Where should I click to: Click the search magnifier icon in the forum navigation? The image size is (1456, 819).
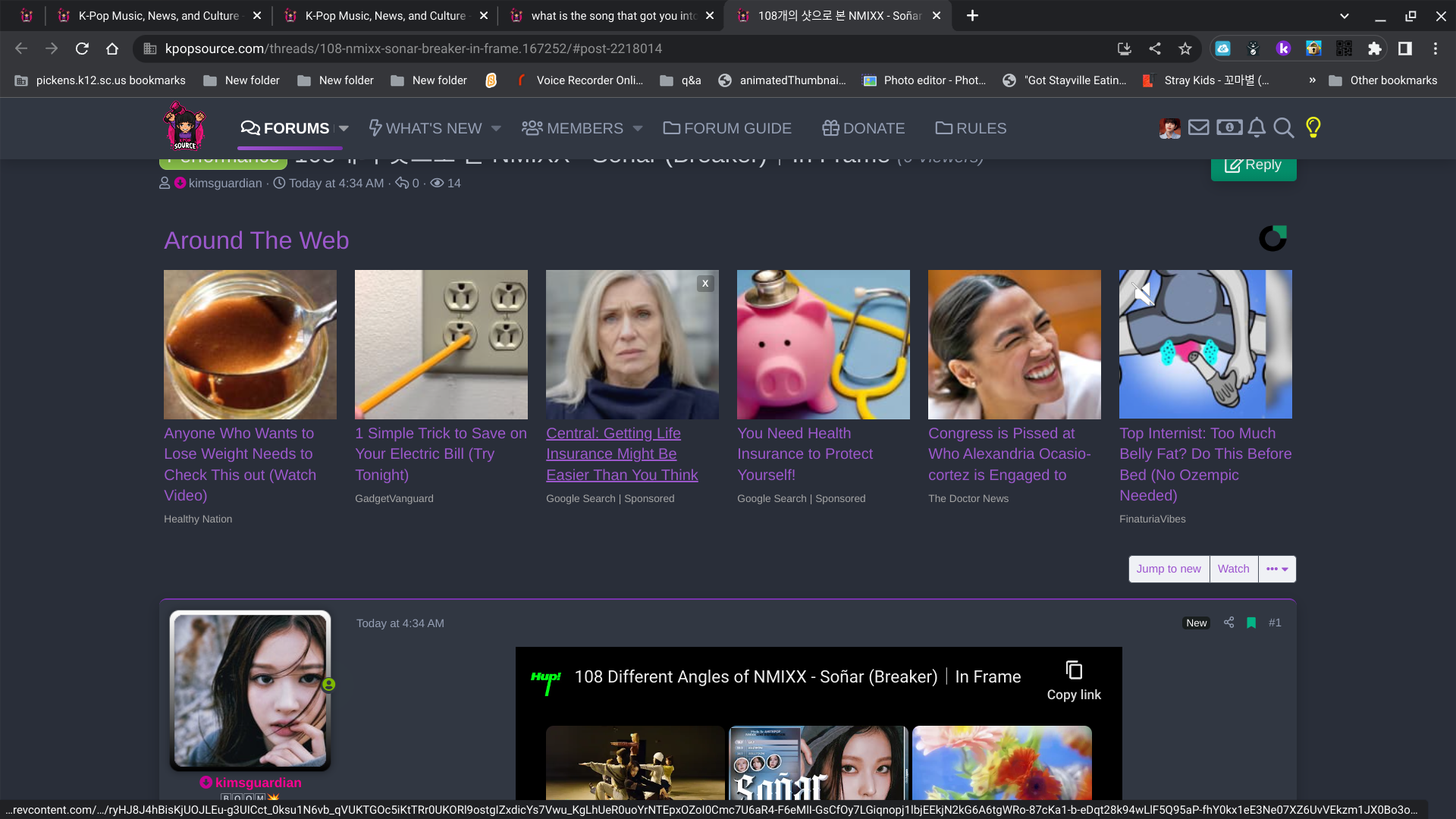pyautogui.click(x=1283, y=127)
